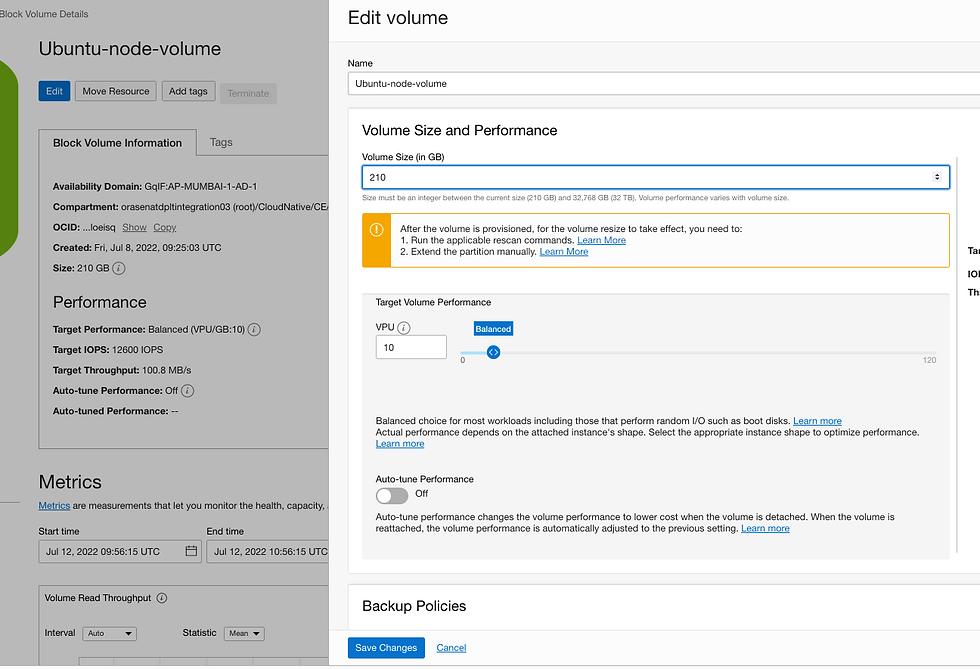The width and height of the screenshot is (980, 669).
Task: Switch to the Tags tab
Action: 221,142
